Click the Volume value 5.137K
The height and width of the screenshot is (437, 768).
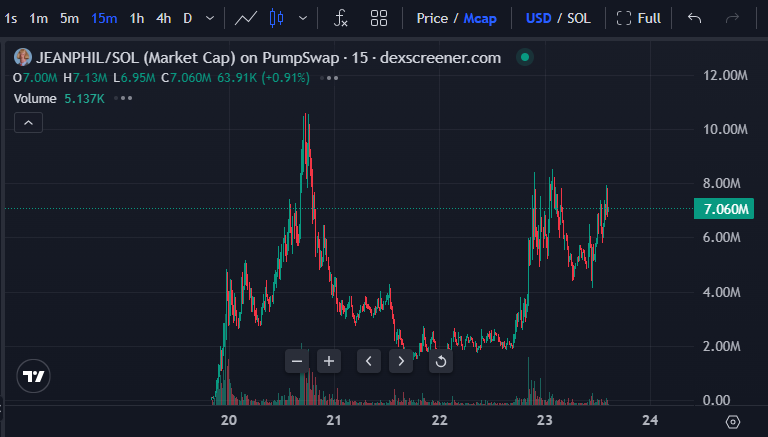(x=85, y=98)
